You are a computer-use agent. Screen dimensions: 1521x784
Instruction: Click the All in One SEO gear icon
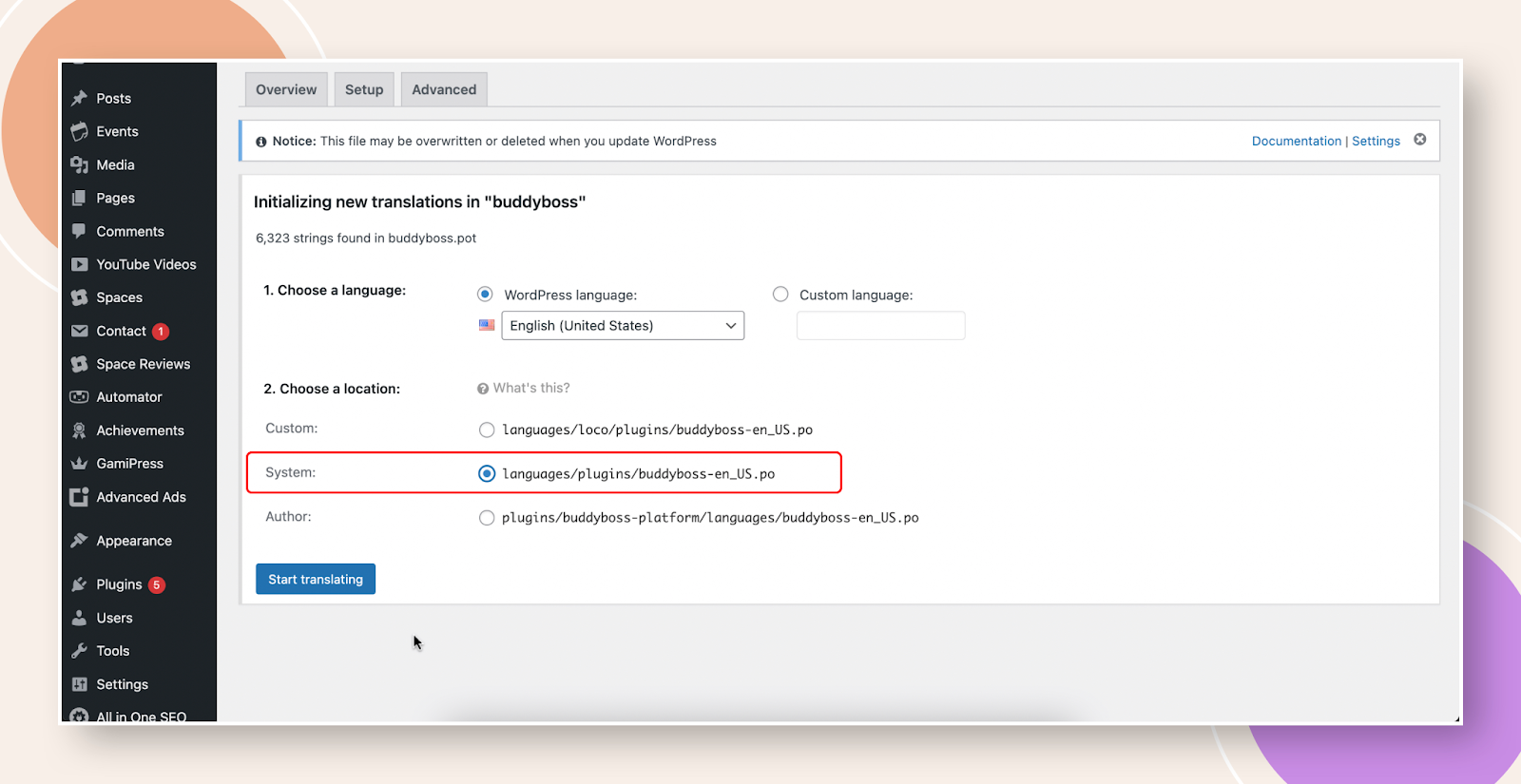[x=80, y=716]
